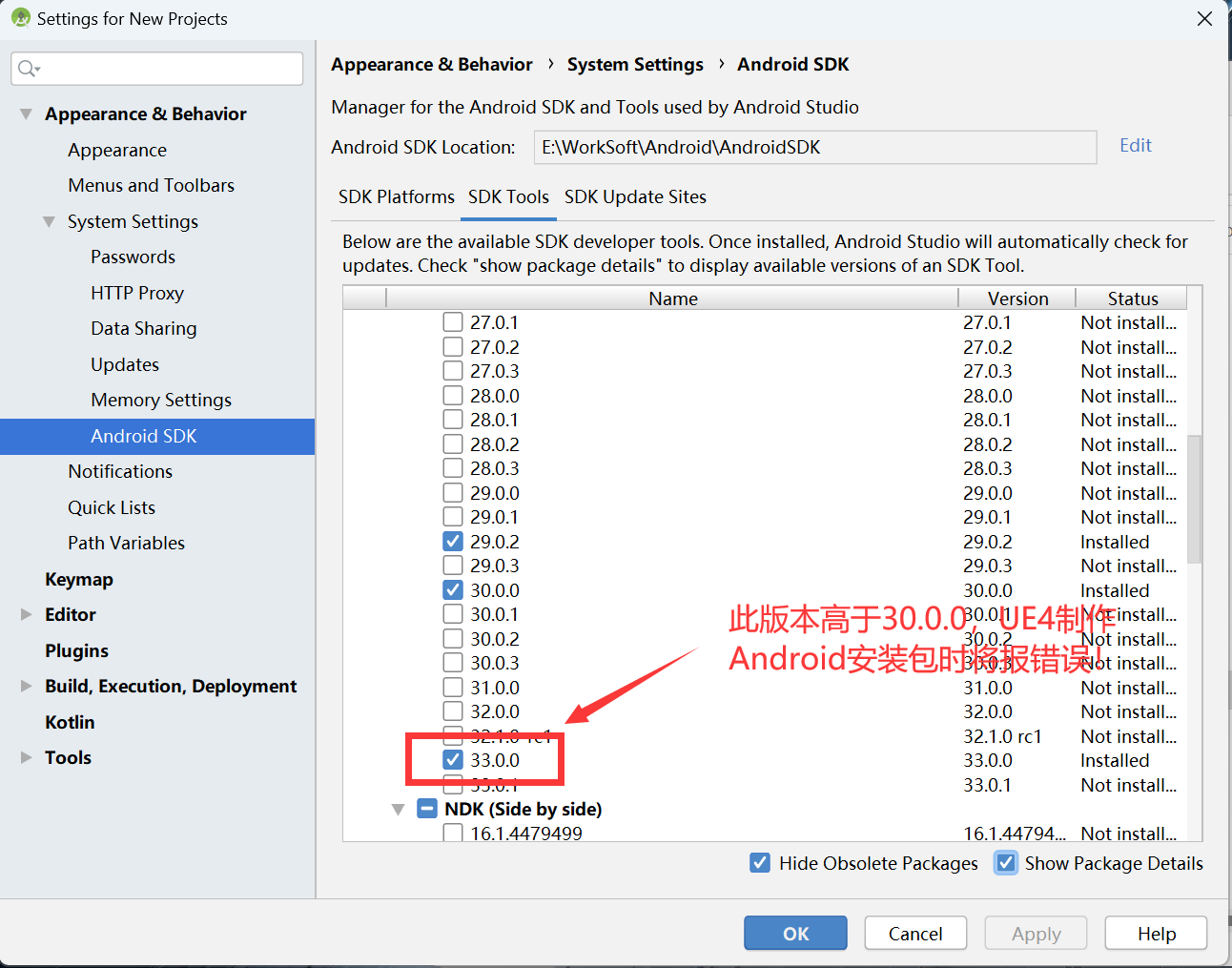Open Quick Lists settings
The height and width of the screenshot is (968, 1232).
click(x=112, y=508)
